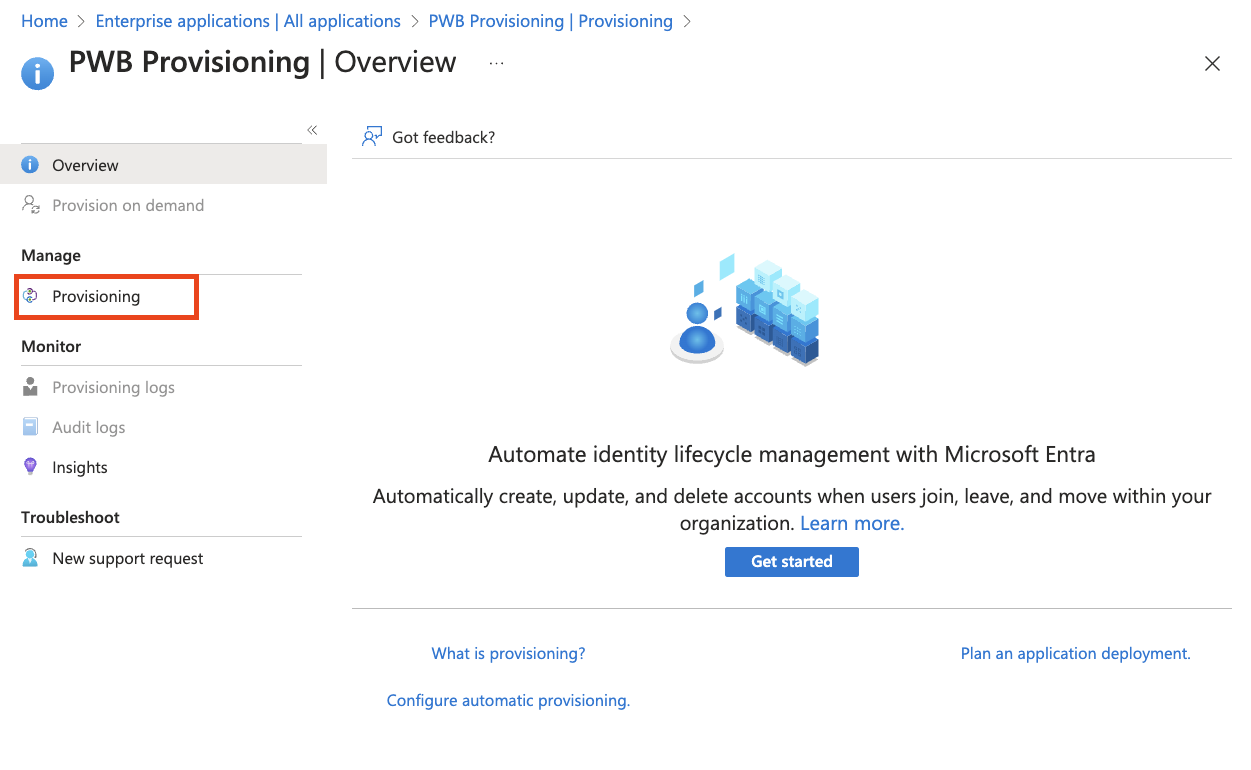
Task: Click the identity lifecycle illustration
Action: (745, 309)
